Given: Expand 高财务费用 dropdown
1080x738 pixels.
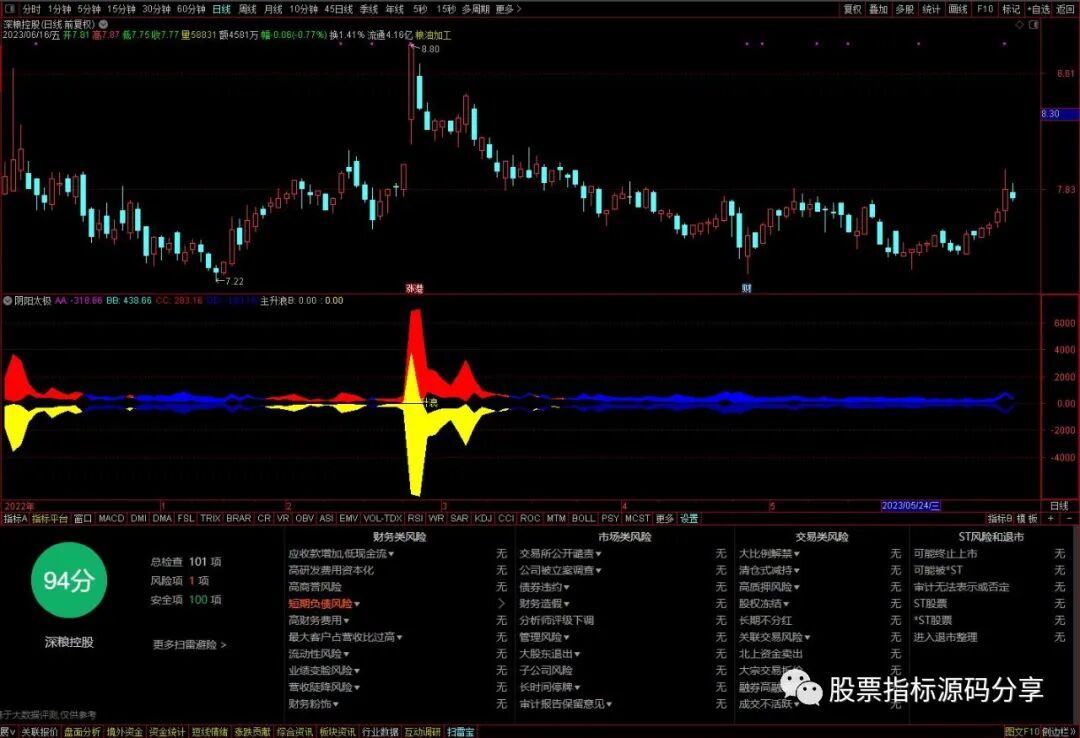Looking at the screenshot, I should 318,620.
